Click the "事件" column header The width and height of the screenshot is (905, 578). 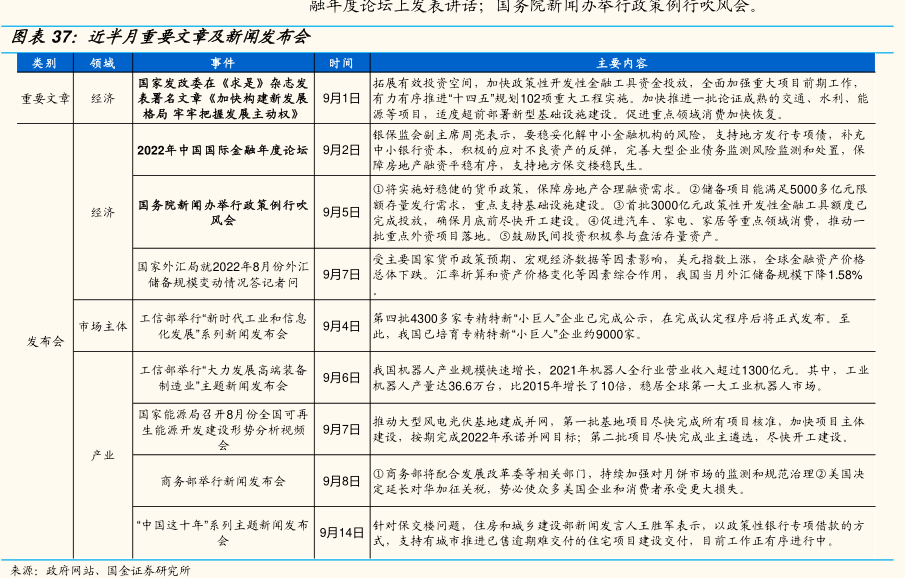coord(223,63)
